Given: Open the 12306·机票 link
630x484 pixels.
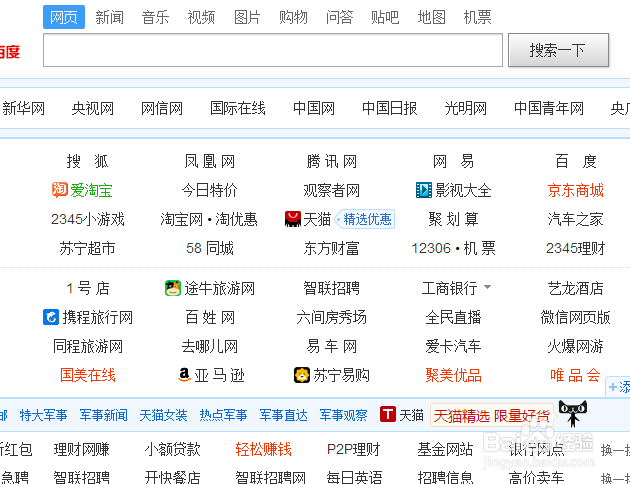Looking at the screenshot, I should [453, 248].
